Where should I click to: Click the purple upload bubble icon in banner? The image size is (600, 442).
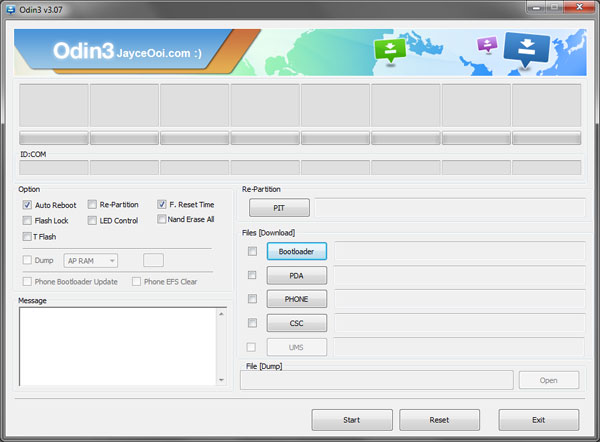pos(487,45)
